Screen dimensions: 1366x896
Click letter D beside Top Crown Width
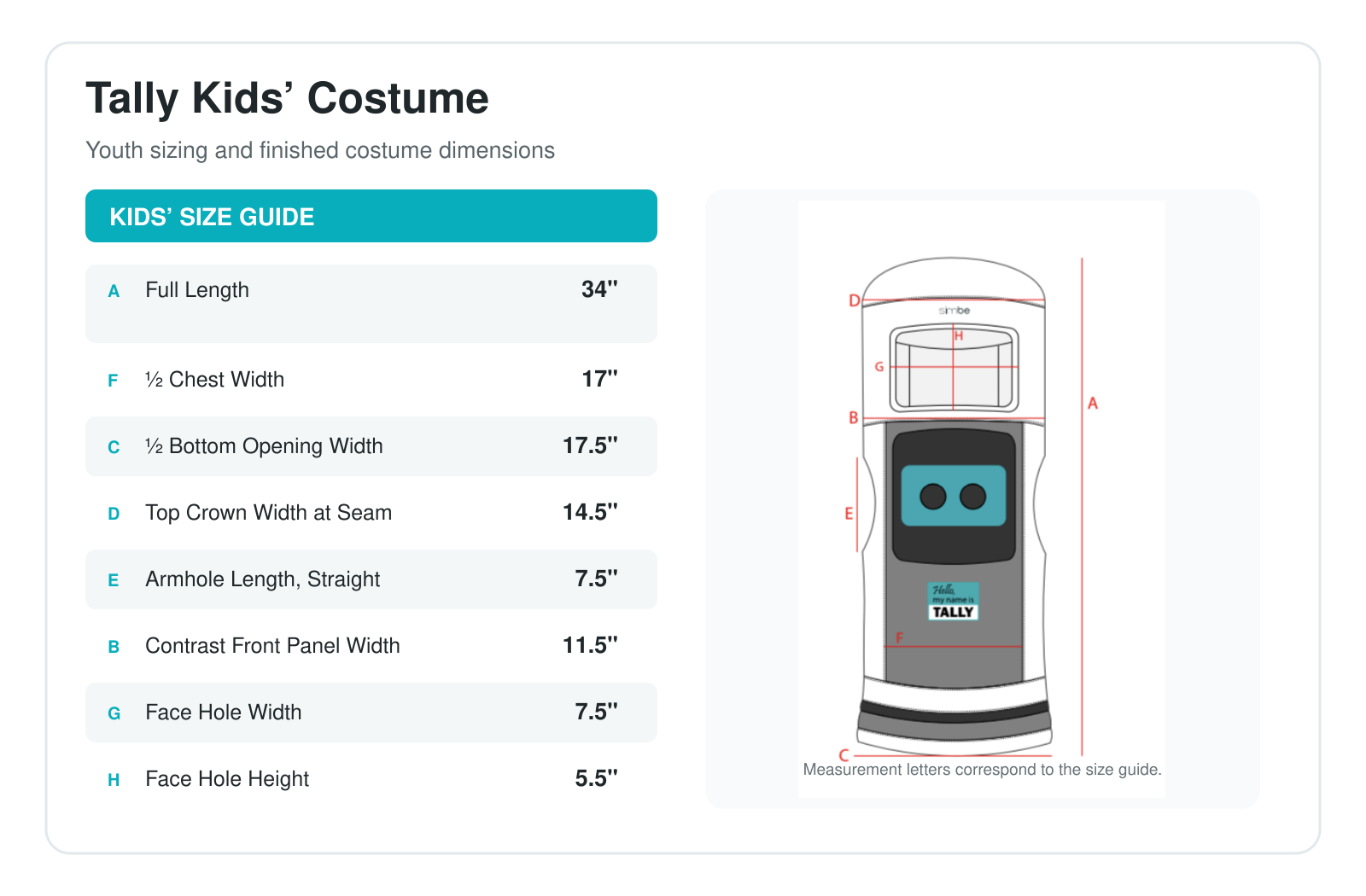point(114,514)
